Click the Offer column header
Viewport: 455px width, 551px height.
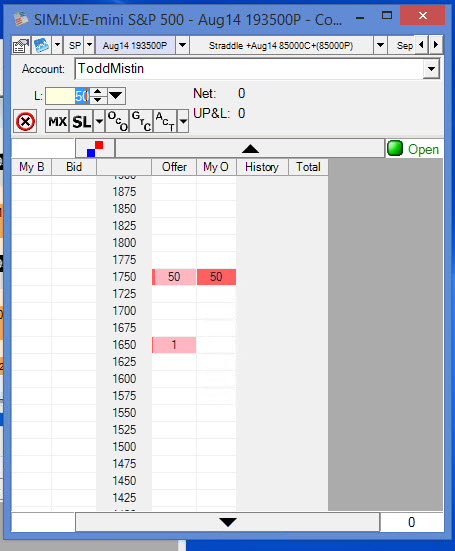point(174,167)
